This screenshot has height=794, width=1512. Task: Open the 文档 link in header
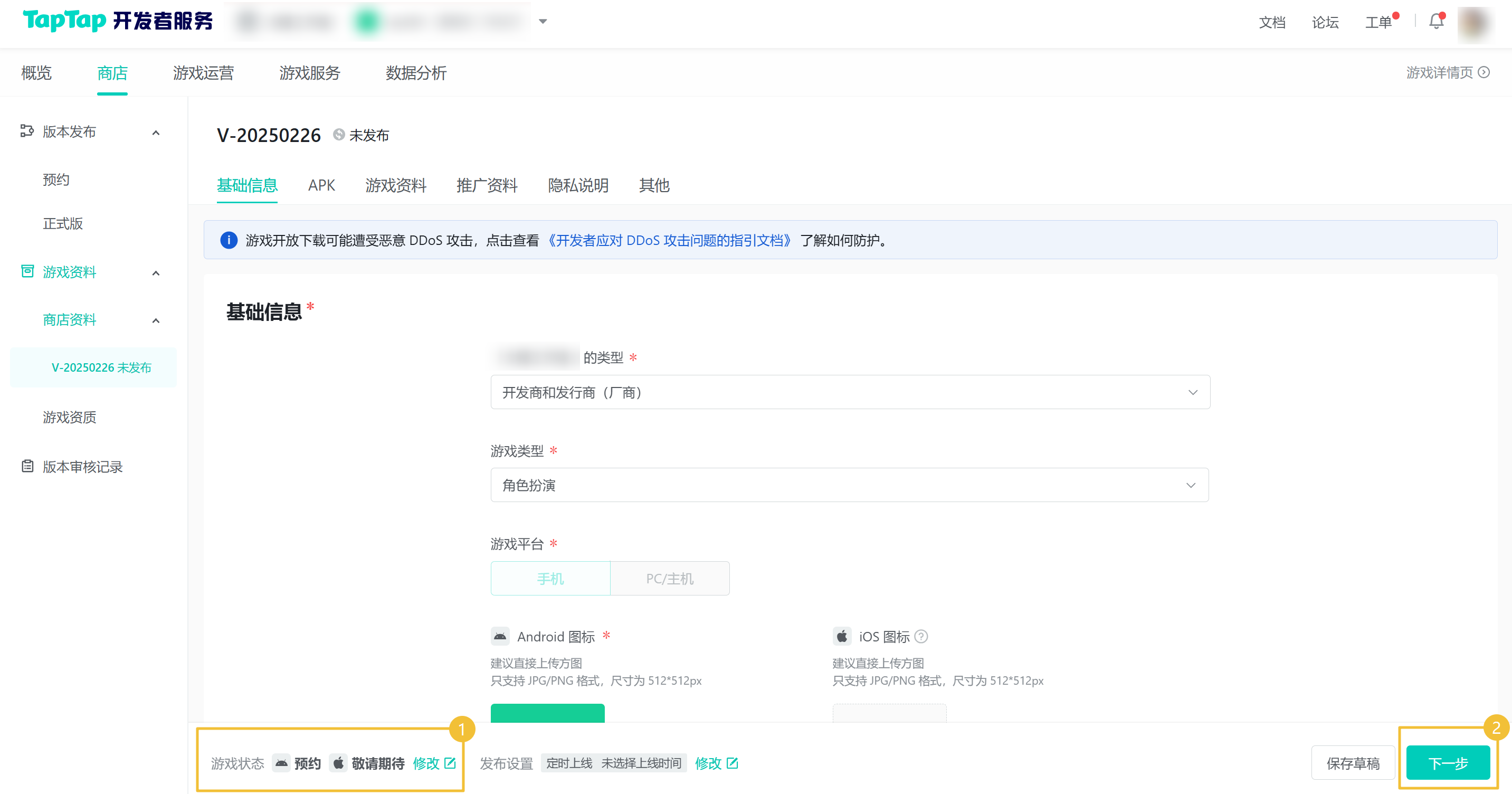point(1272,22)
